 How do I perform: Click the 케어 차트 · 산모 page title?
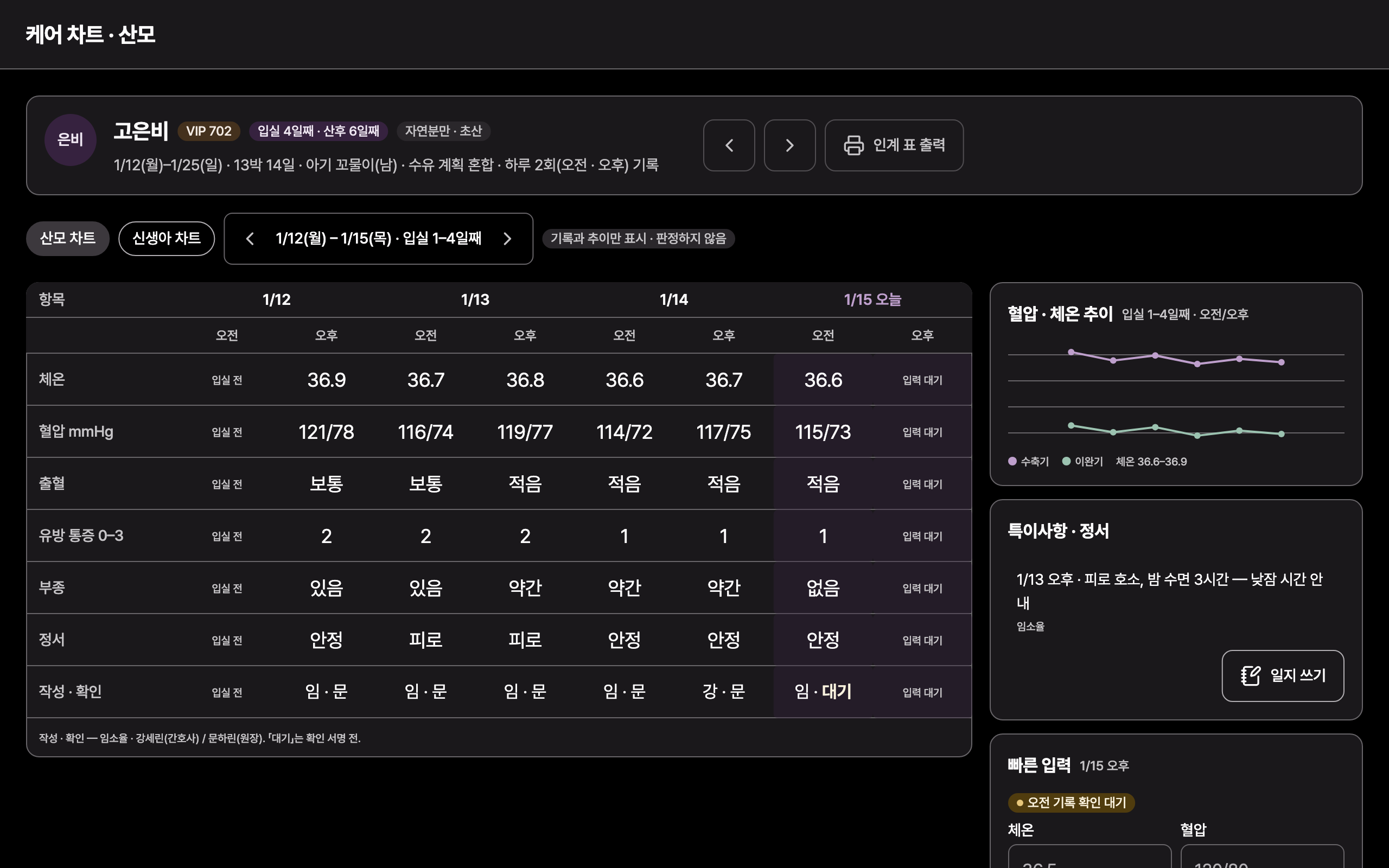pos(91,34)
